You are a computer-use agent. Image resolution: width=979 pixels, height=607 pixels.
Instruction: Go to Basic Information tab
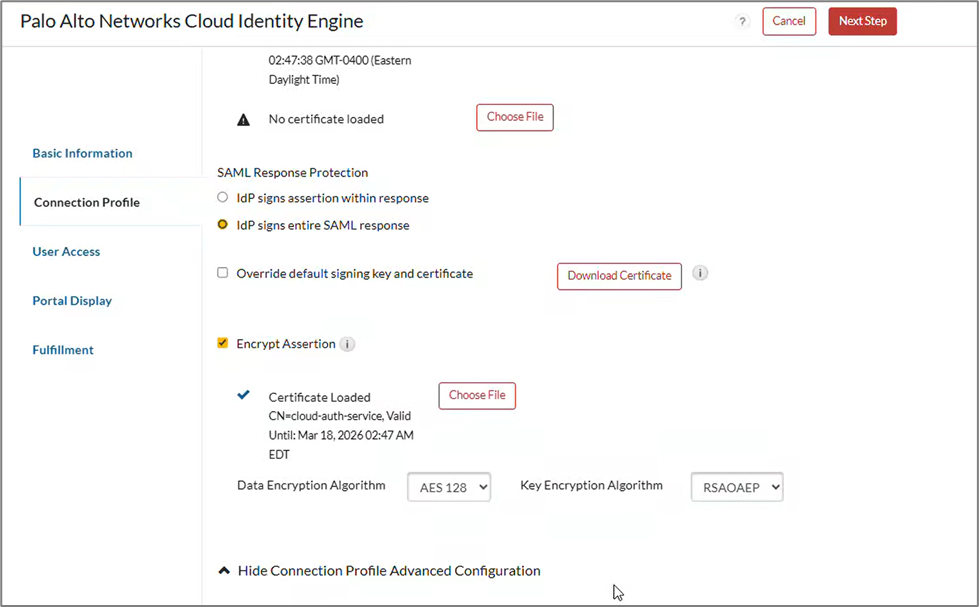click(82, 153)
